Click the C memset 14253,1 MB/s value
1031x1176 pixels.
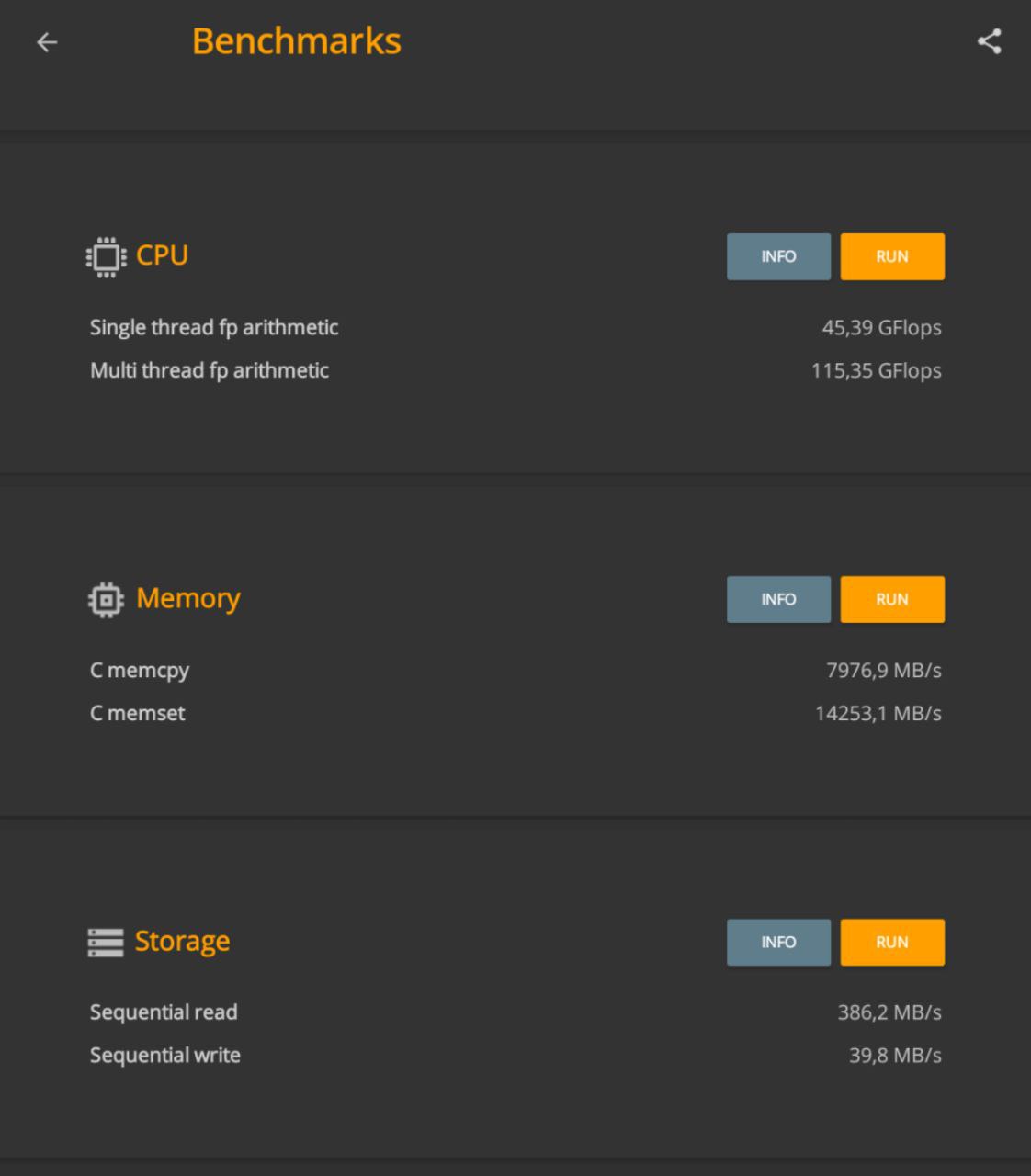click(878, 713)
